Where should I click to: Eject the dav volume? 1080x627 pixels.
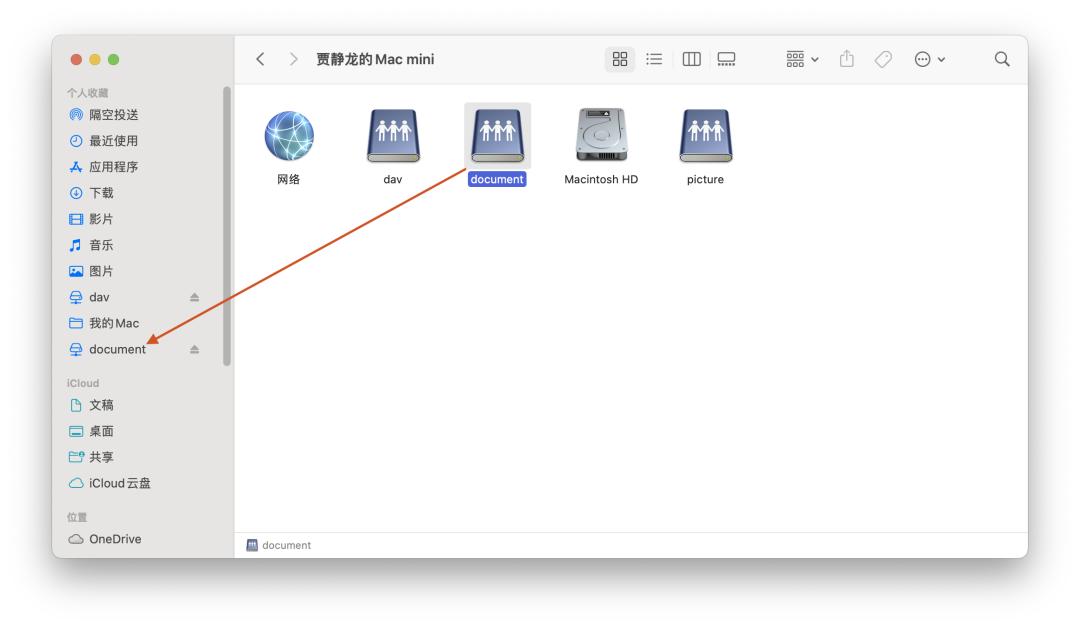196,296
